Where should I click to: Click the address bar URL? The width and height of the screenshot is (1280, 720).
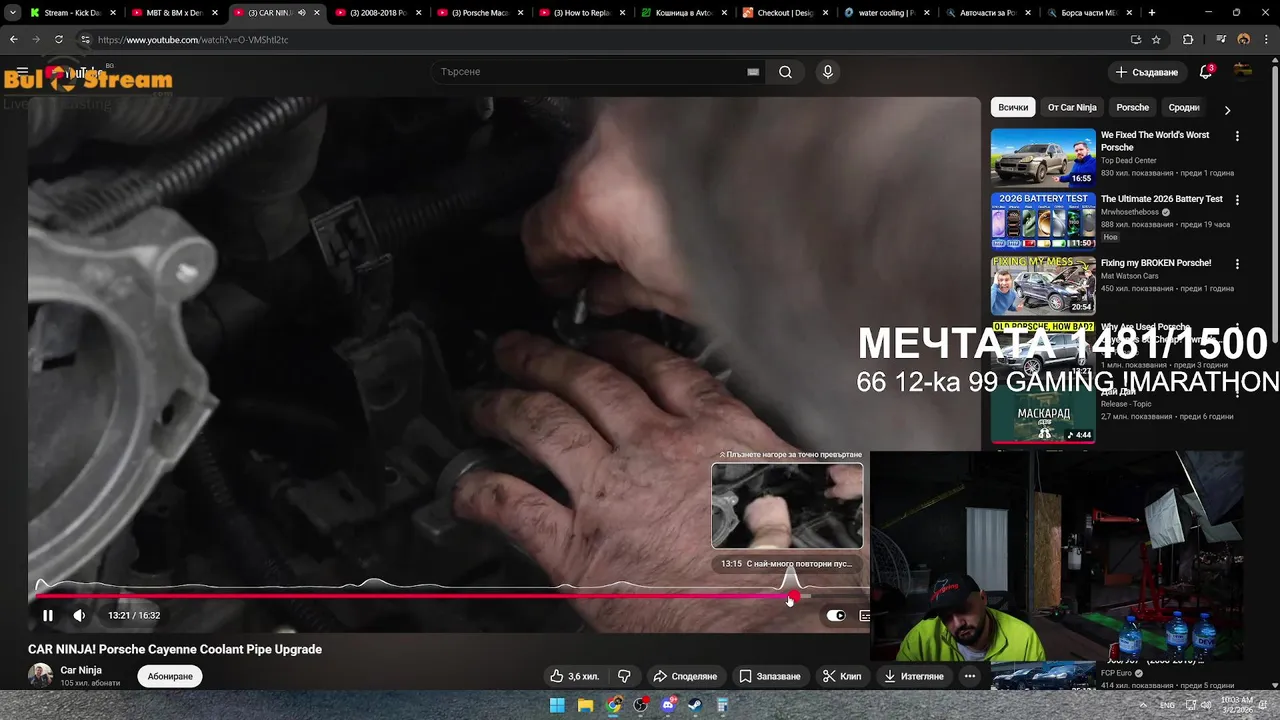point(193,40)
